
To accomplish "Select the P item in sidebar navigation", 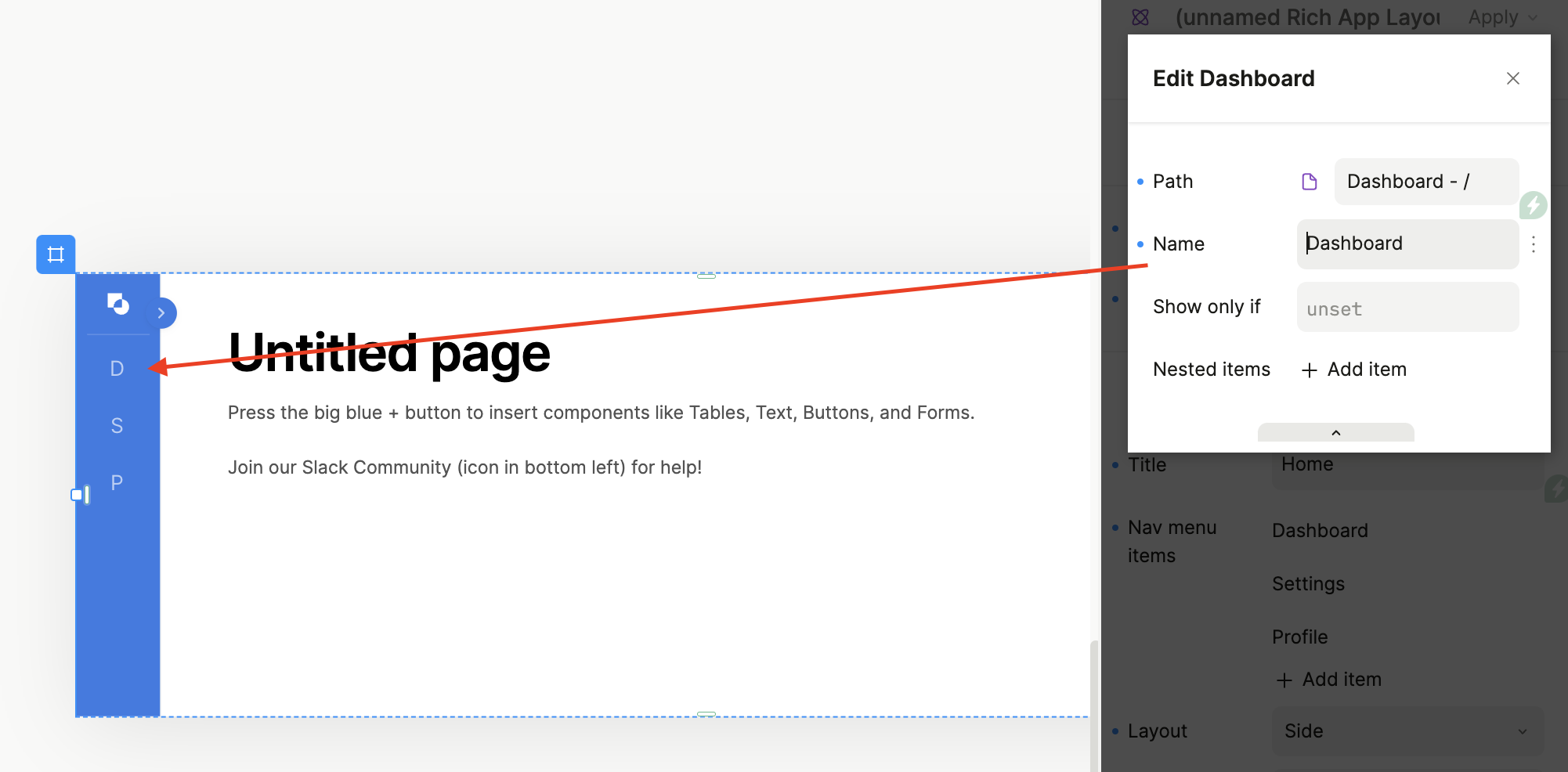I will pyautogui.click(x=117, y=483).
